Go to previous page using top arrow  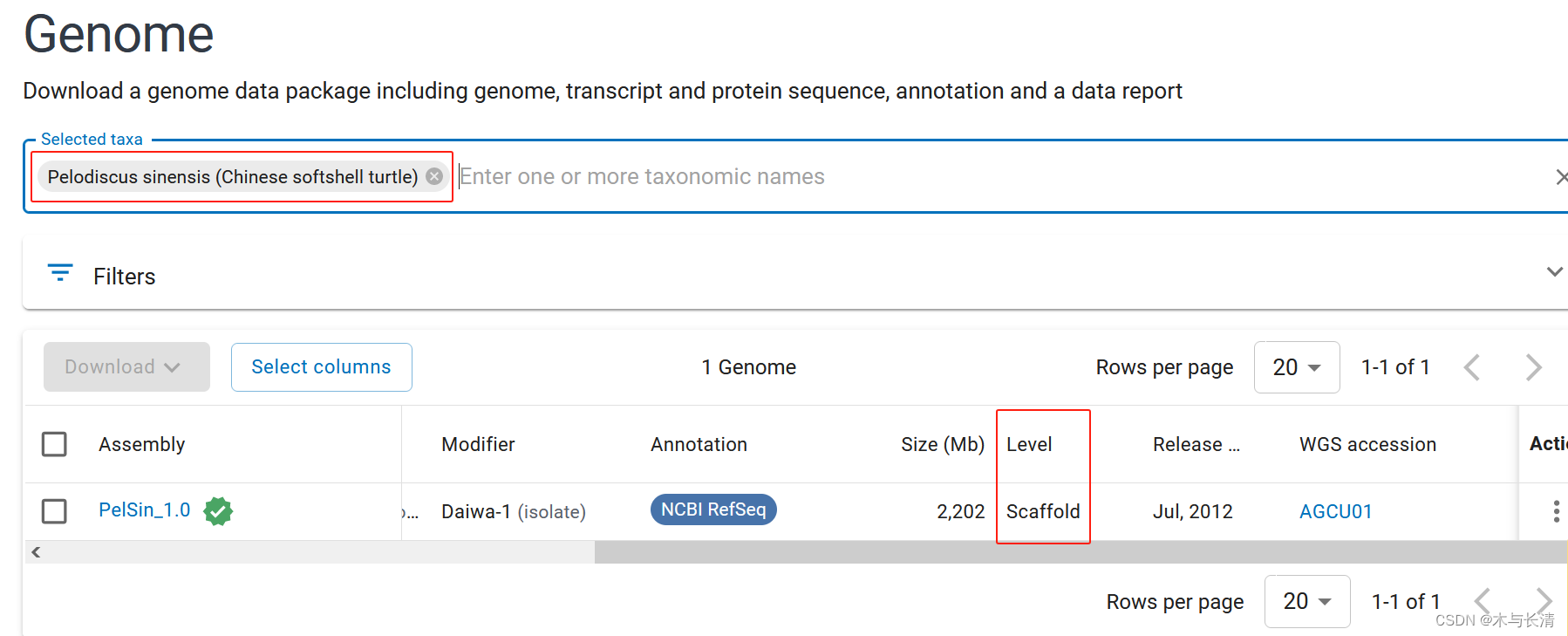pos(1472,367)
